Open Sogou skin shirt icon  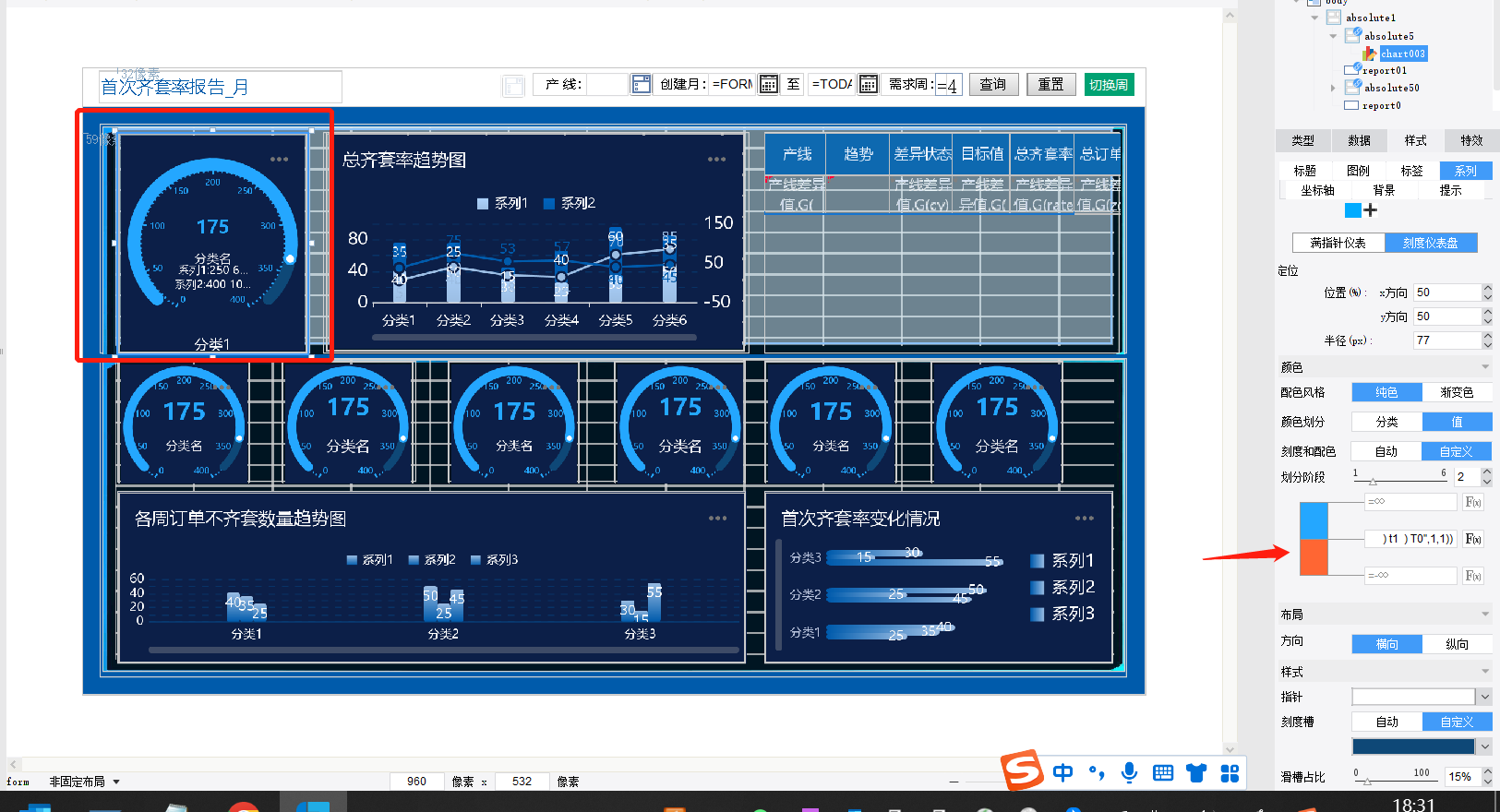coord(1196,773)
